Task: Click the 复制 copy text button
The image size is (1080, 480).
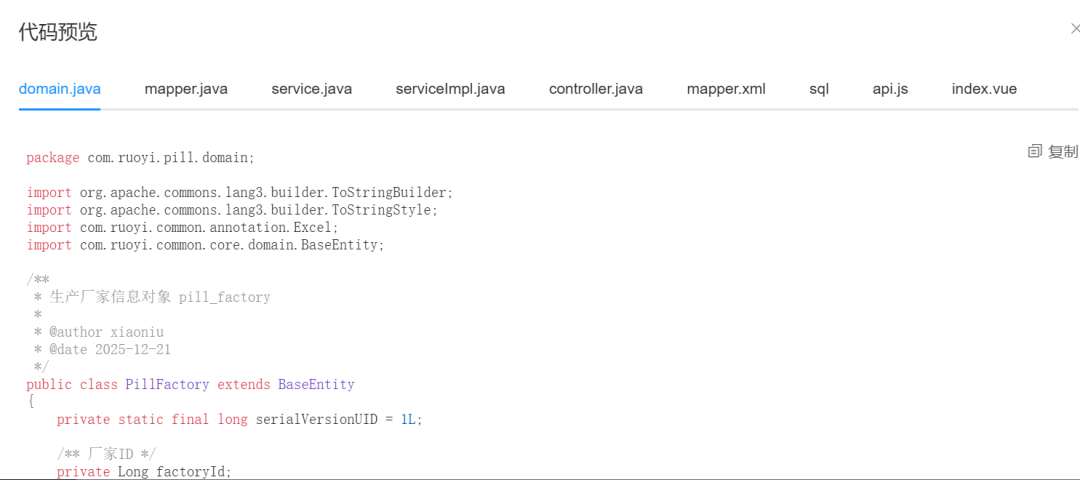Action: (x=1063, y=152)
